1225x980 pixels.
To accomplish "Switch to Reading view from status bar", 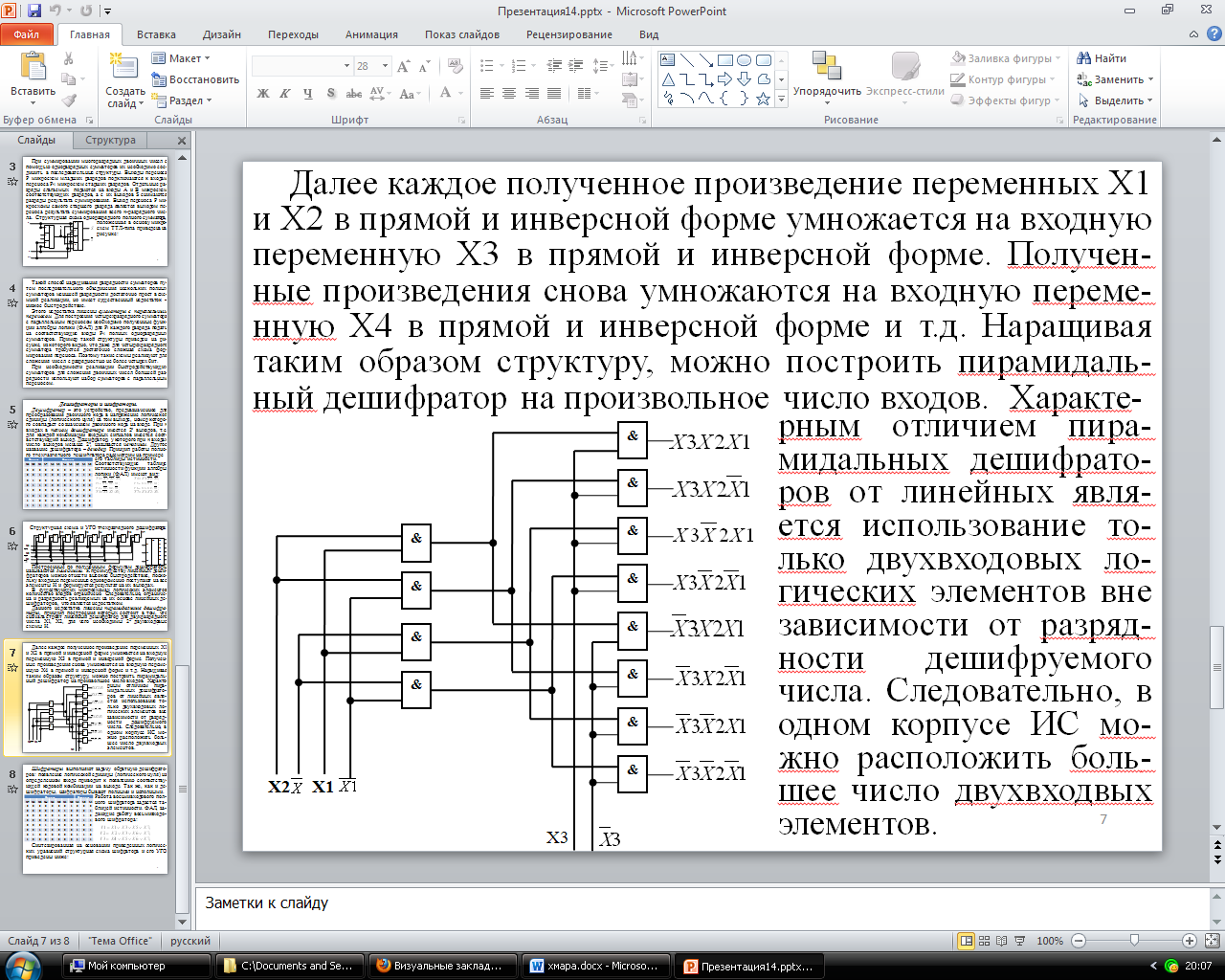I will coord(1001,941).
